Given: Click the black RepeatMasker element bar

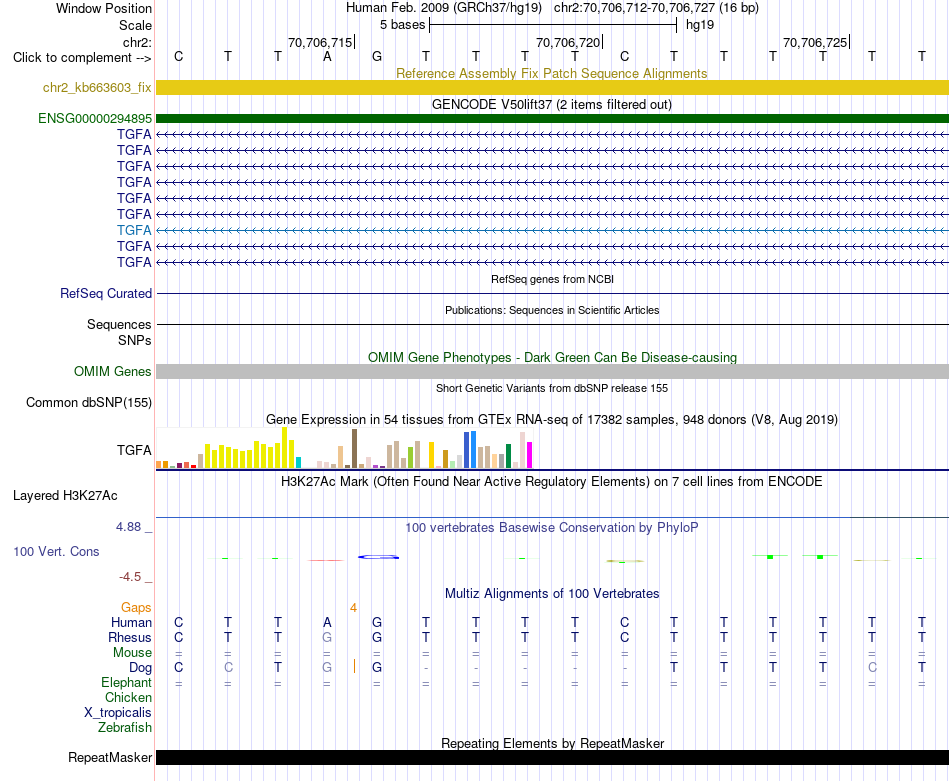Looking at the screenshot, I should tap(552, 757).
